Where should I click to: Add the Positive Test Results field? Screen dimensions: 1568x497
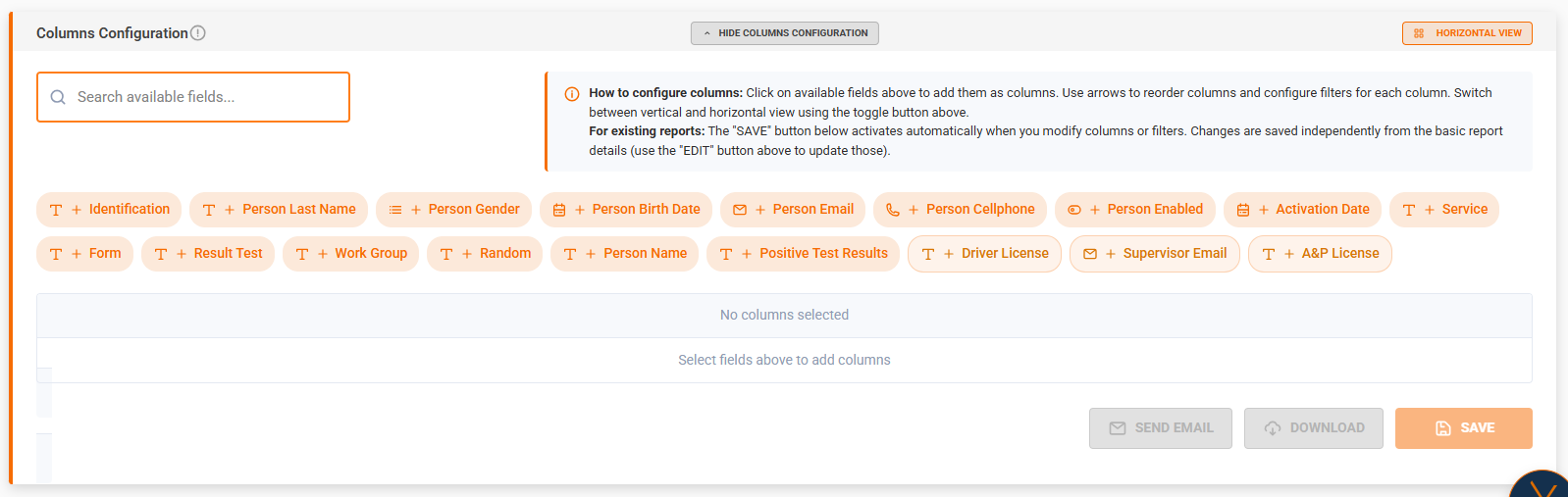pyautogui.click(x=803, y=254)
